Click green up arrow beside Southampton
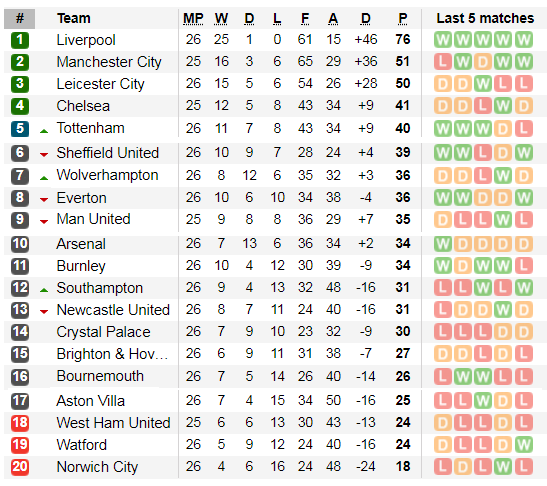Image resolution: width=547 pixels, height=486 pixels. coord(44,290)
